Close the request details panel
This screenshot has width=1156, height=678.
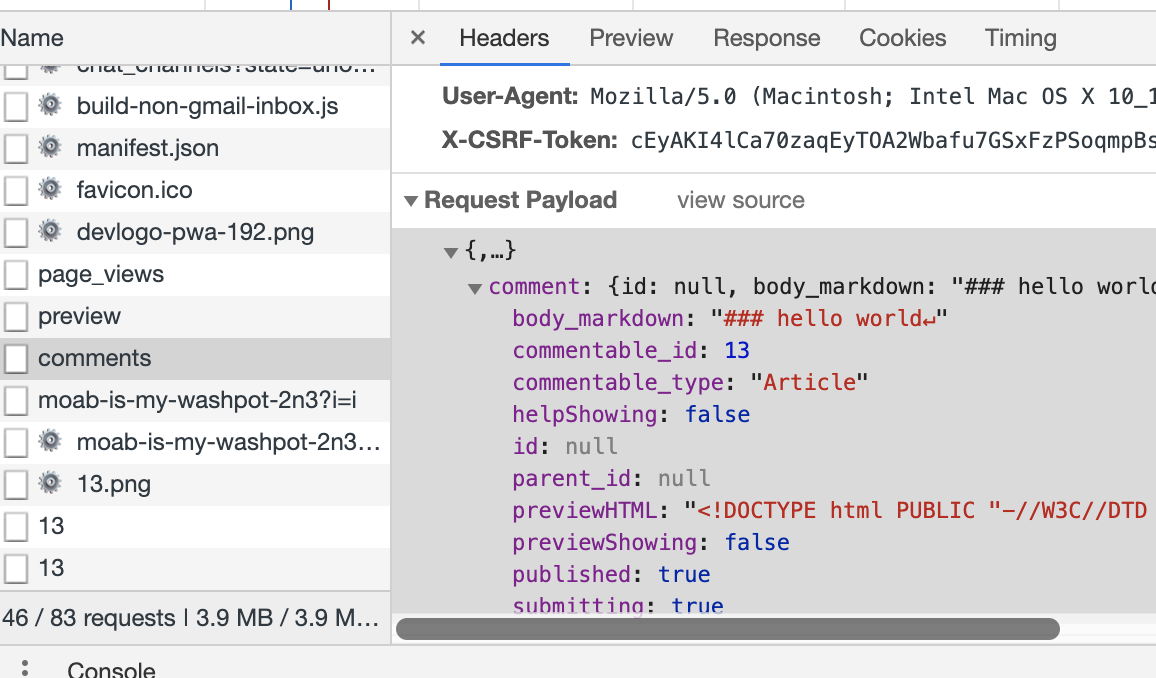coord(417,38)
